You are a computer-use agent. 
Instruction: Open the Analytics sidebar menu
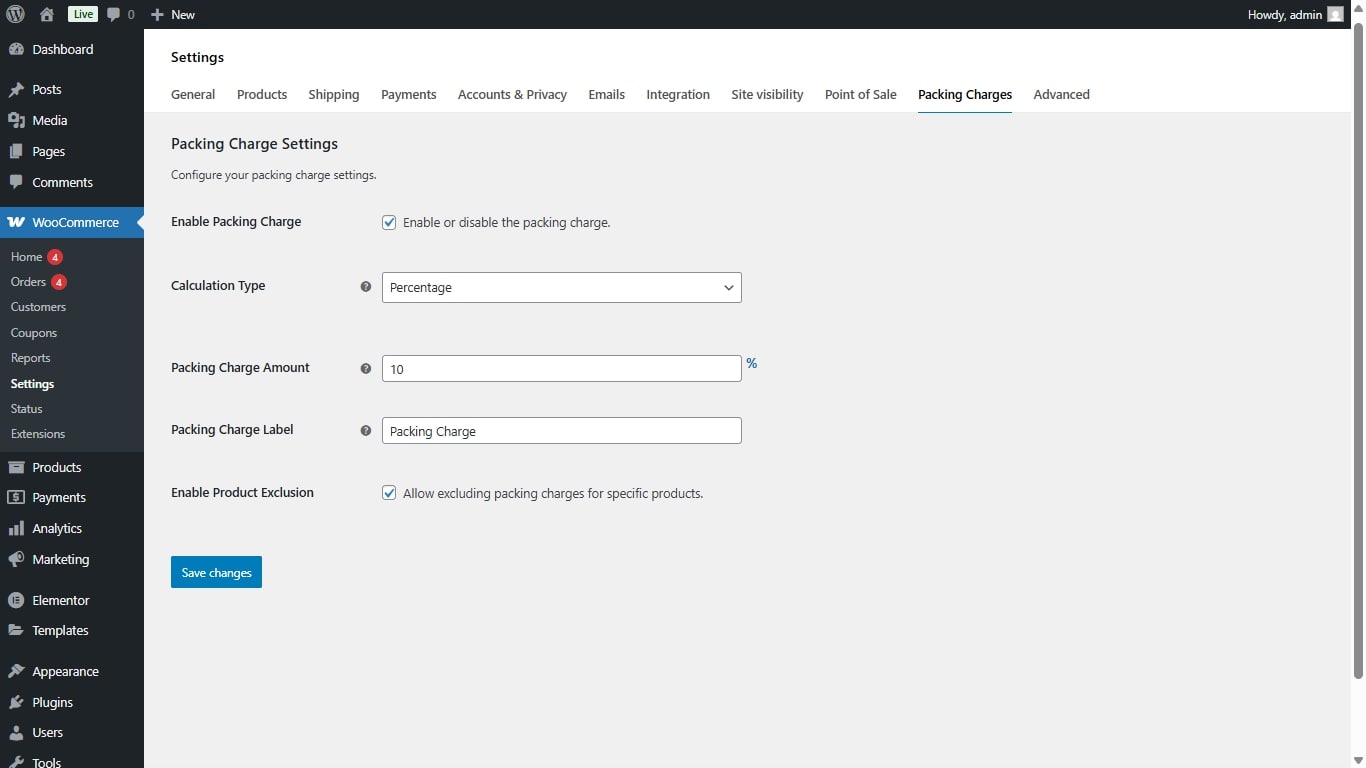point(56,528)
